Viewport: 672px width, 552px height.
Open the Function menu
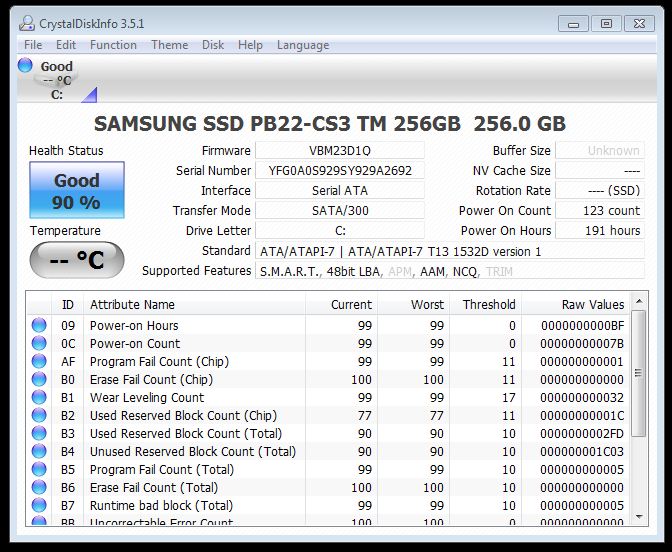click(113, 45)
